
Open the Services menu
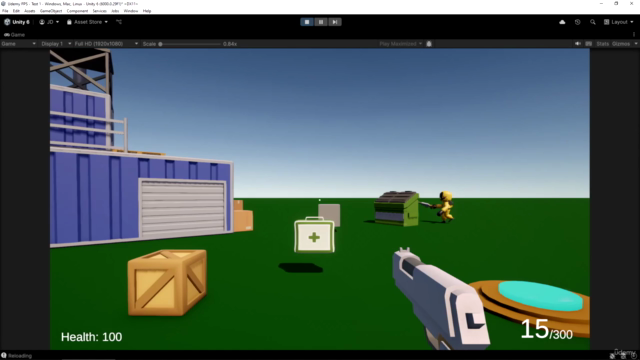point(99,11)
